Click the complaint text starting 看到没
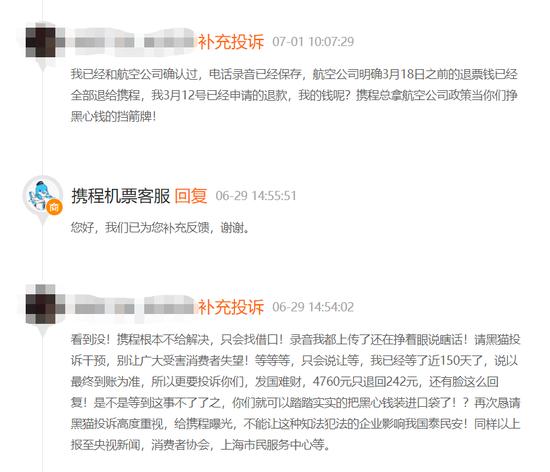 tap(295, 392)
